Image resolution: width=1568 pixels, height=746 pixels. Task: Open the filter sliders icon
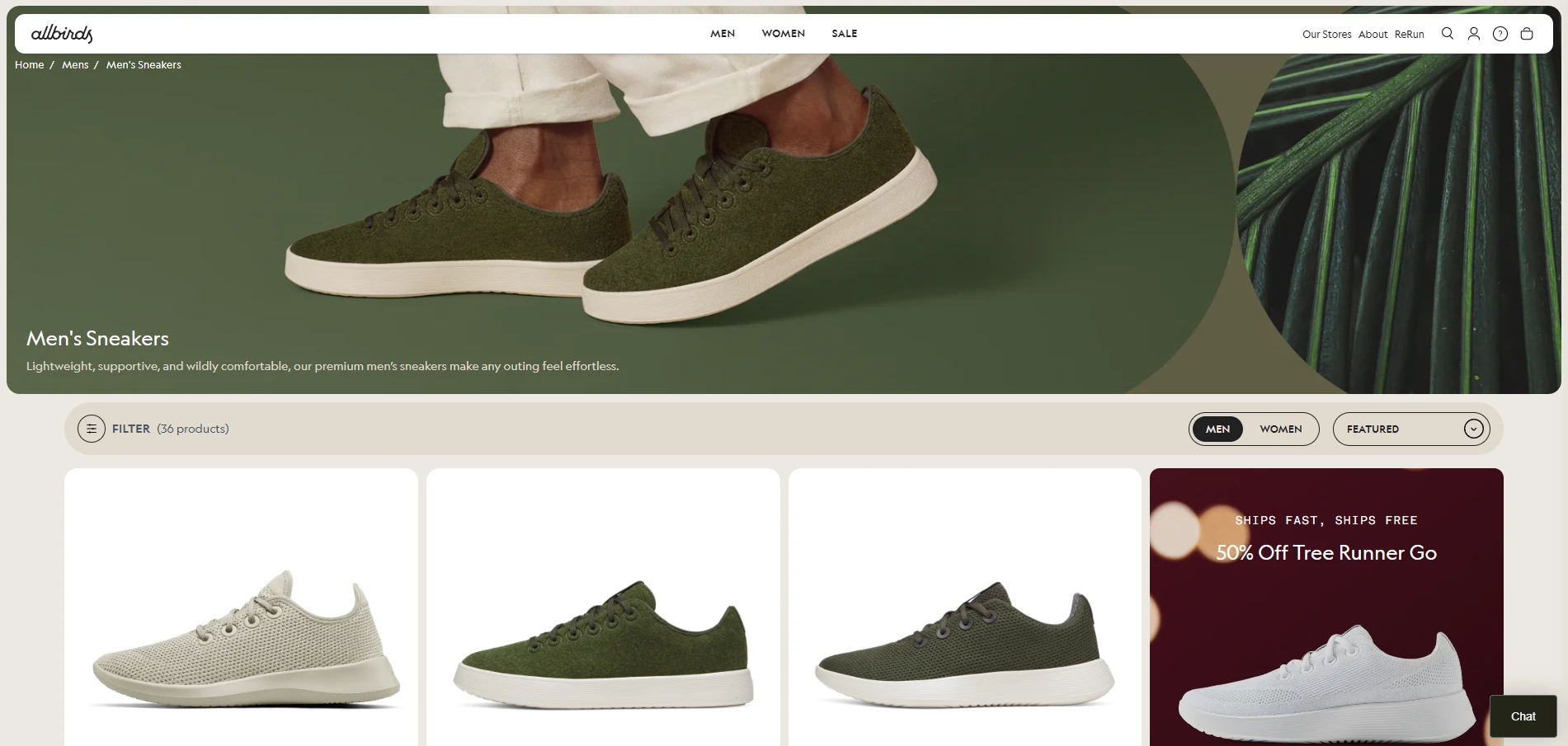point(92,429)
